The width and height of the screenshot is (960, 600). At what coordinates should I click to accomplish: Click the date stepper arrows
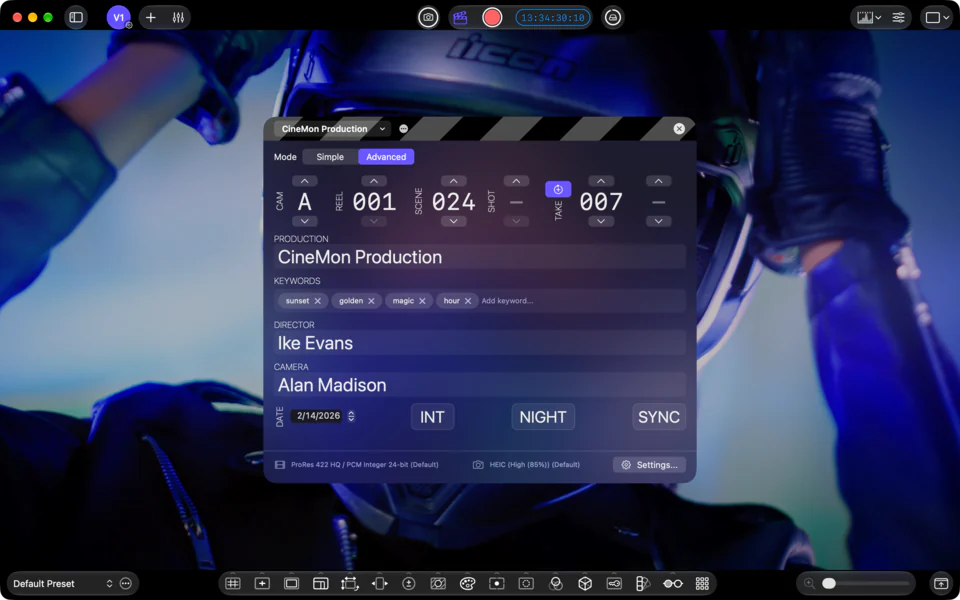[x=351, y=416]
